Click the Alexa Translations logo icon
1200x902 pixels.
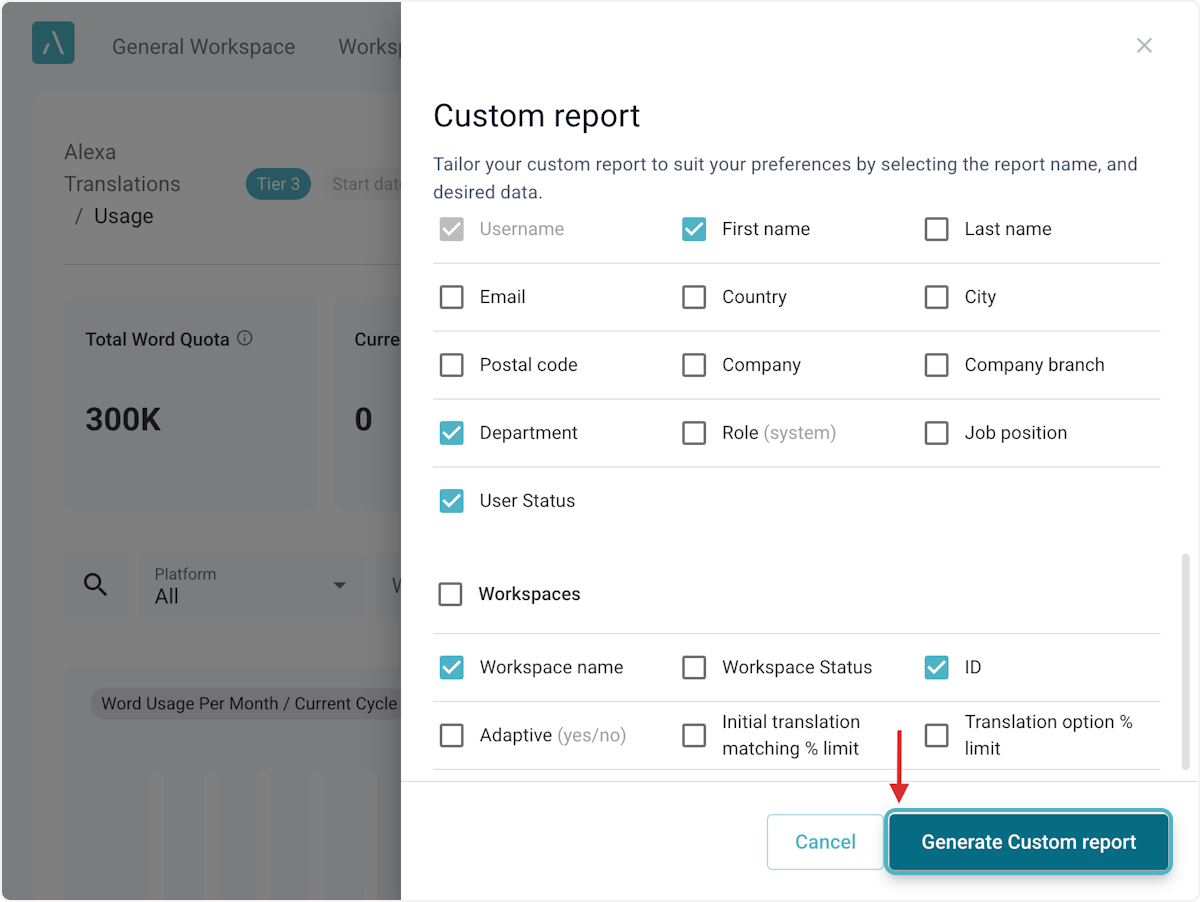(x=53, y=44)
